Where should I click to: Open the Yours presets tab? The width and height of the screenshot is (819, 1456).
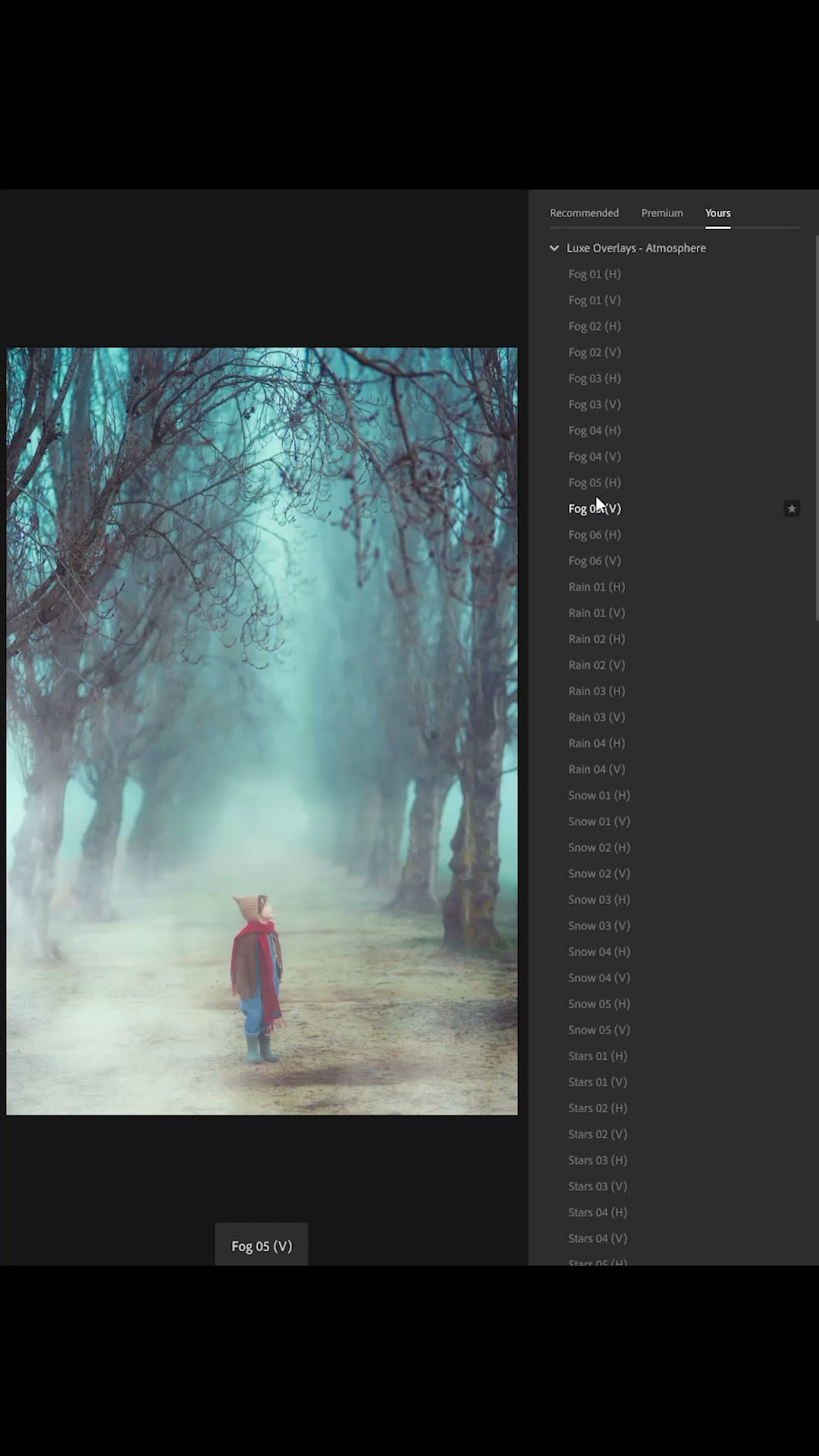[x=717, y=213]
